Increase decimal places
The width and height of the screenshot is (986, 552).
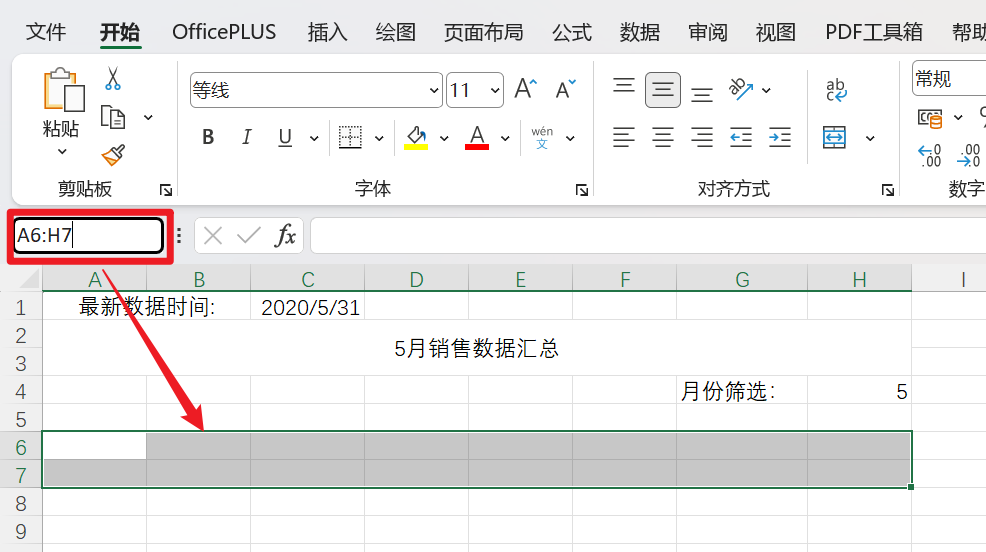(930, 155)
